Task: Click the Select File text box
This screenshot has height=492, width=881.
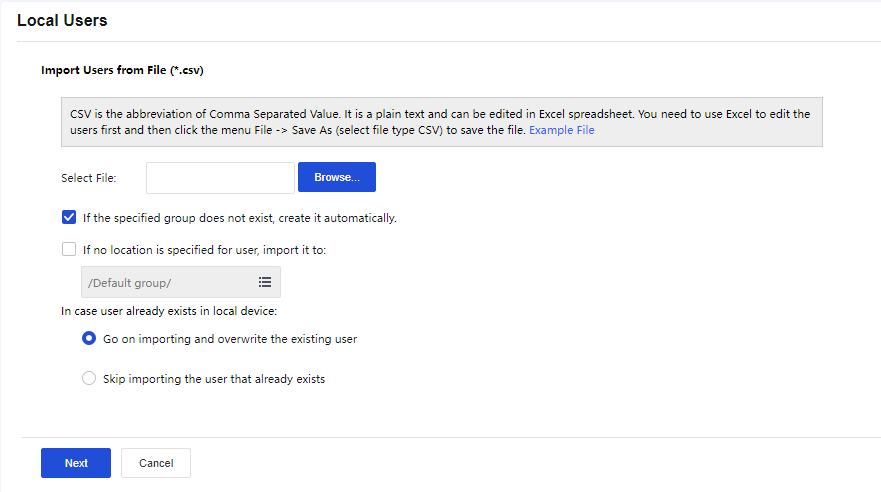Action: [220, 178]
